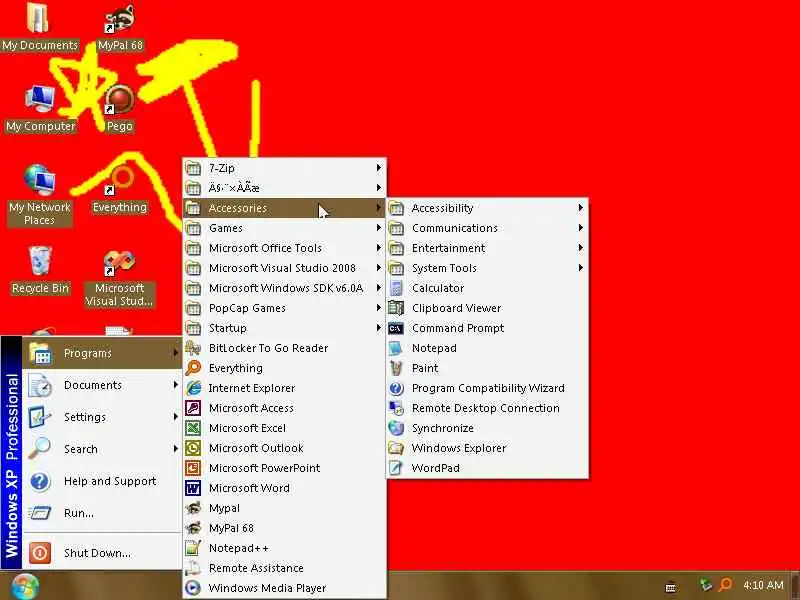The image size is (800, 600).
Task: Expand the Communications submenu arrow
Action: [x=581, y=228]
